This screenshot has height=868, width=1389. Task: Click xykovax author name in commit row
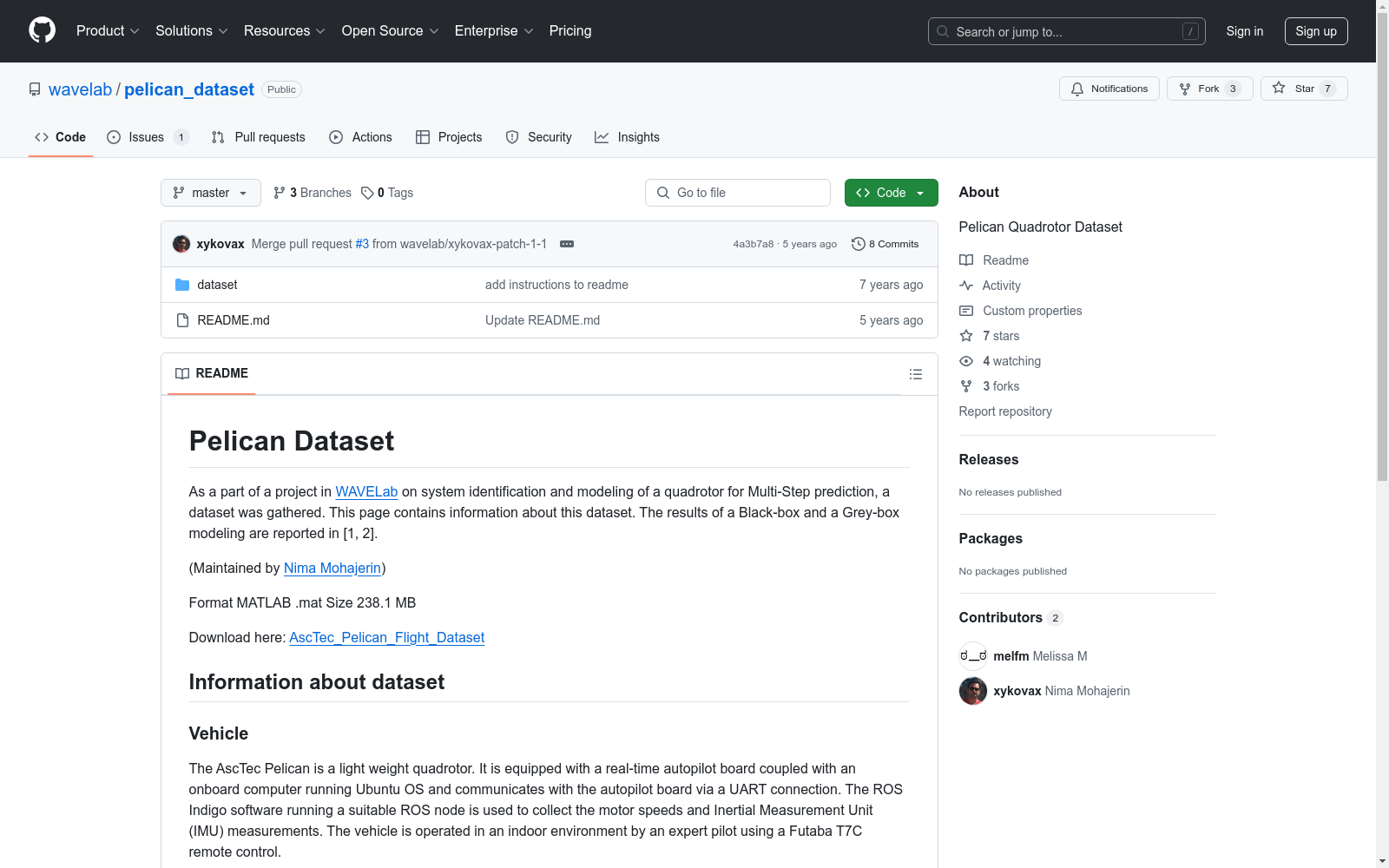point(221,244)
